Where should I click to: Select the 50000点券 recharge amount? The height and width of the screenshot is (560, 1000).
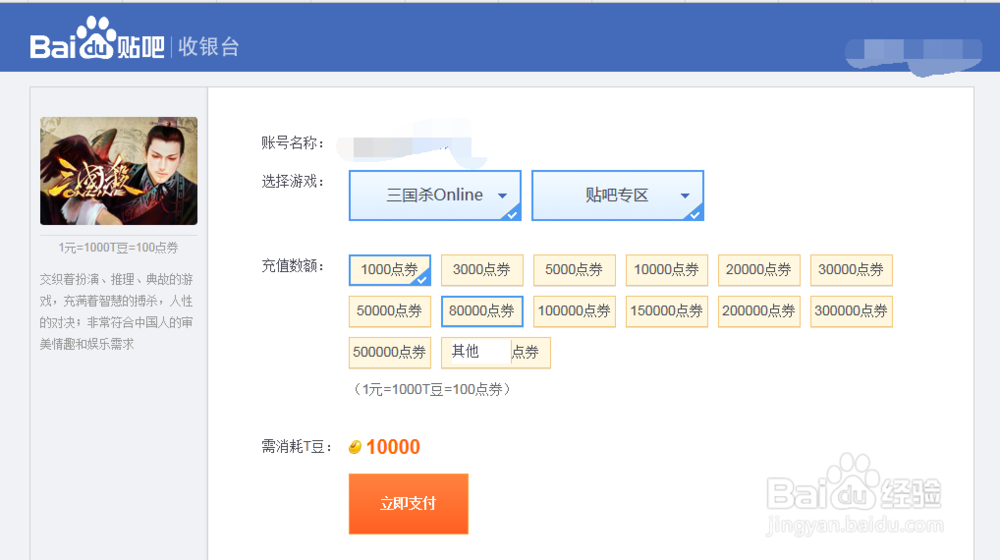point(390,311)
